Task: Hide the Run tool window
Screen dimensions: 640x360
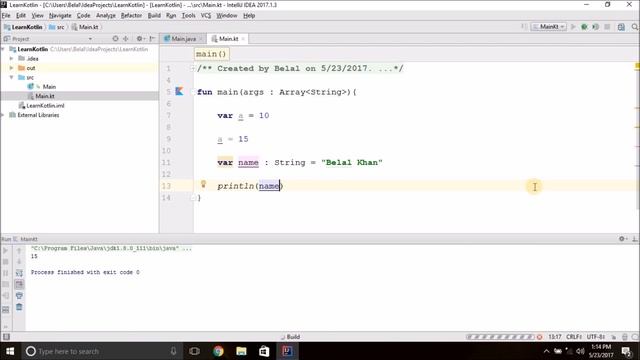Action: pos(635,239)
